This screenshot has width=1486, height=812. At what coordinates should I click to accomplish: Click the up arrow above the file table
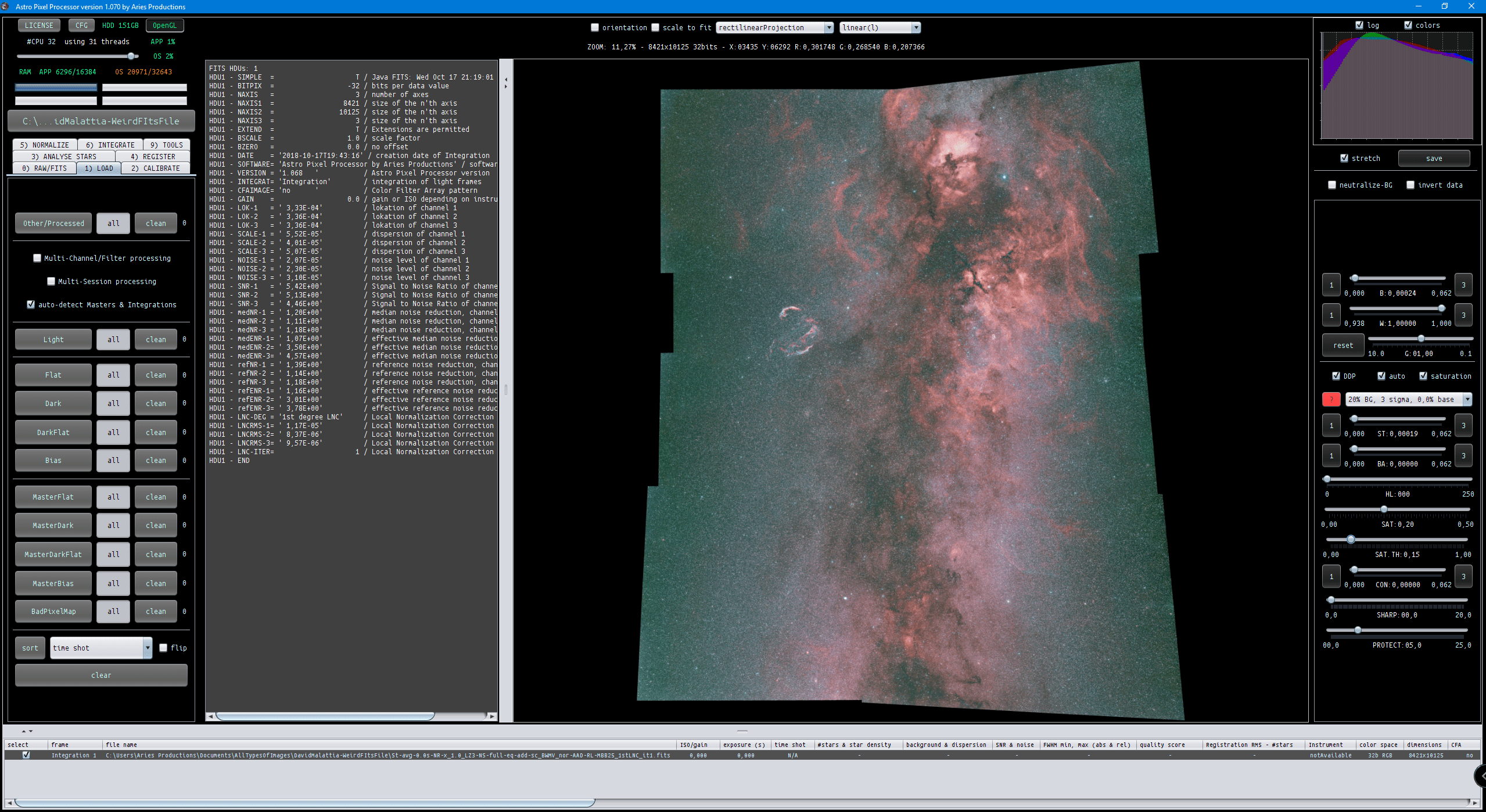pyautogui.click(x=23, y=731)
